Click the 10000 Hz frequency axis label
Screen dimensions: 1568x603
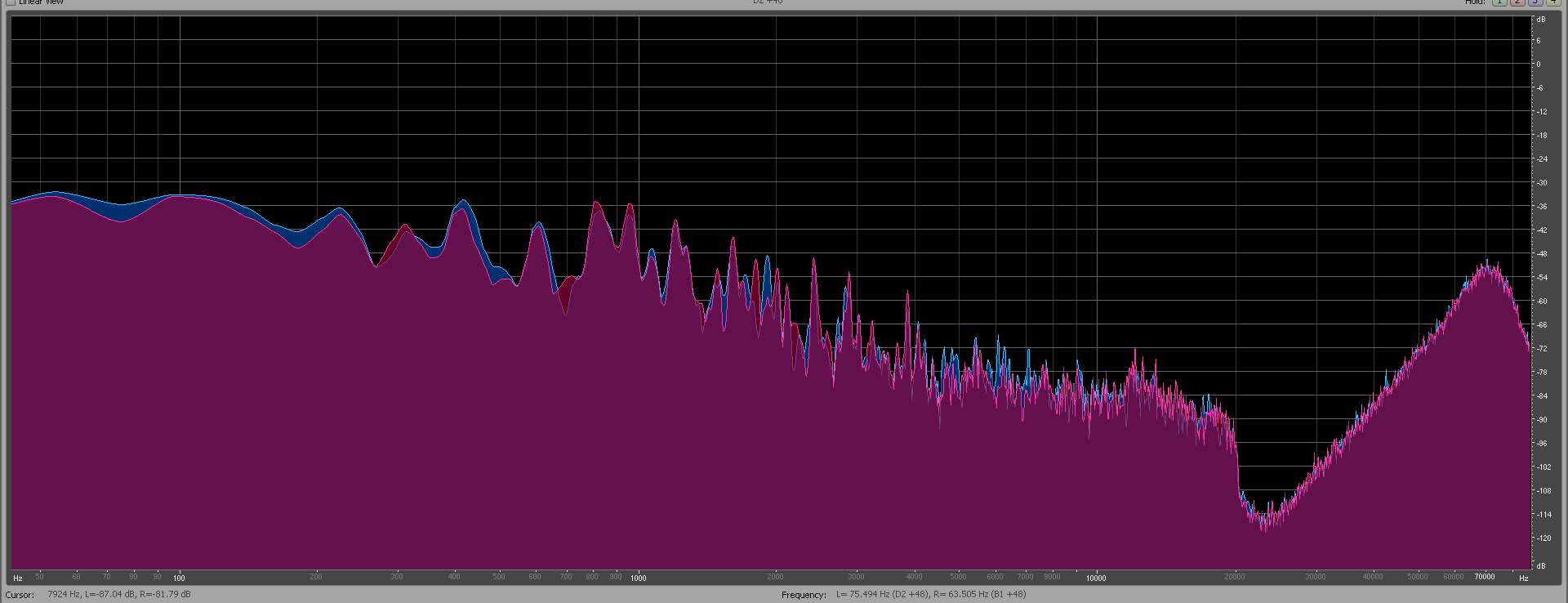[x=1095, y=578]
